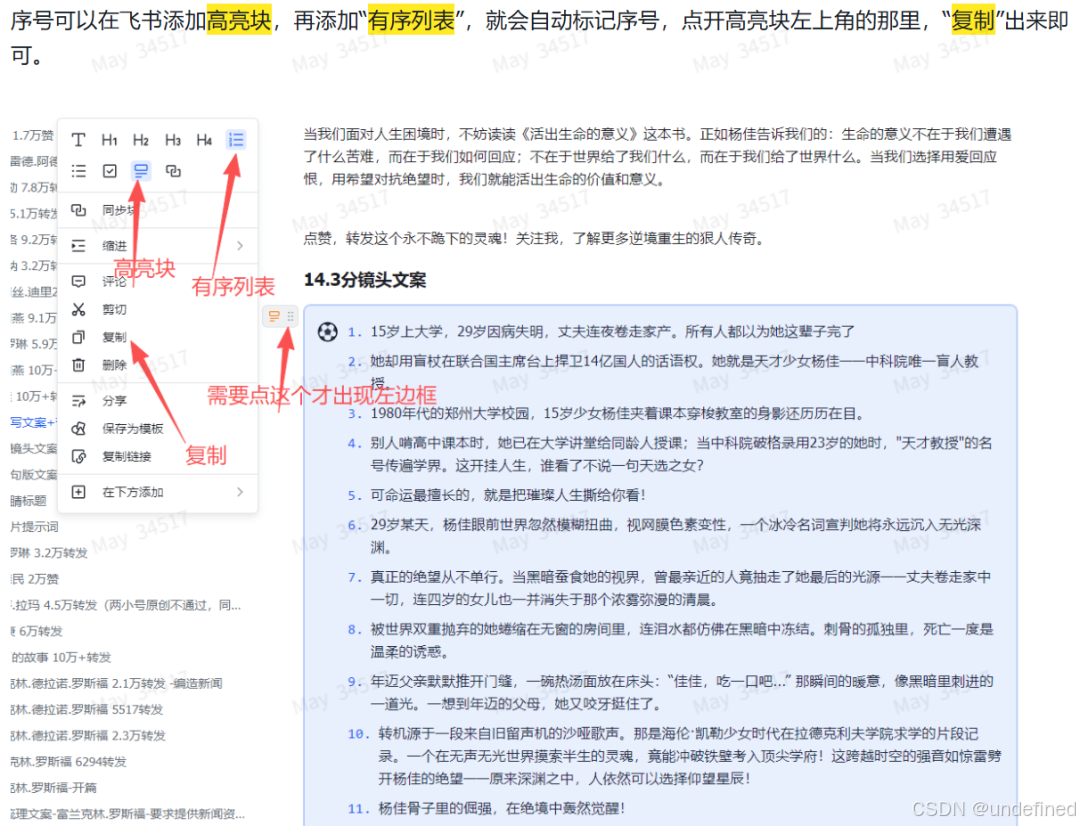Choose 分享 from the block menu
The width and height of the screenshot is (1080, 826).
coord(158,401)
